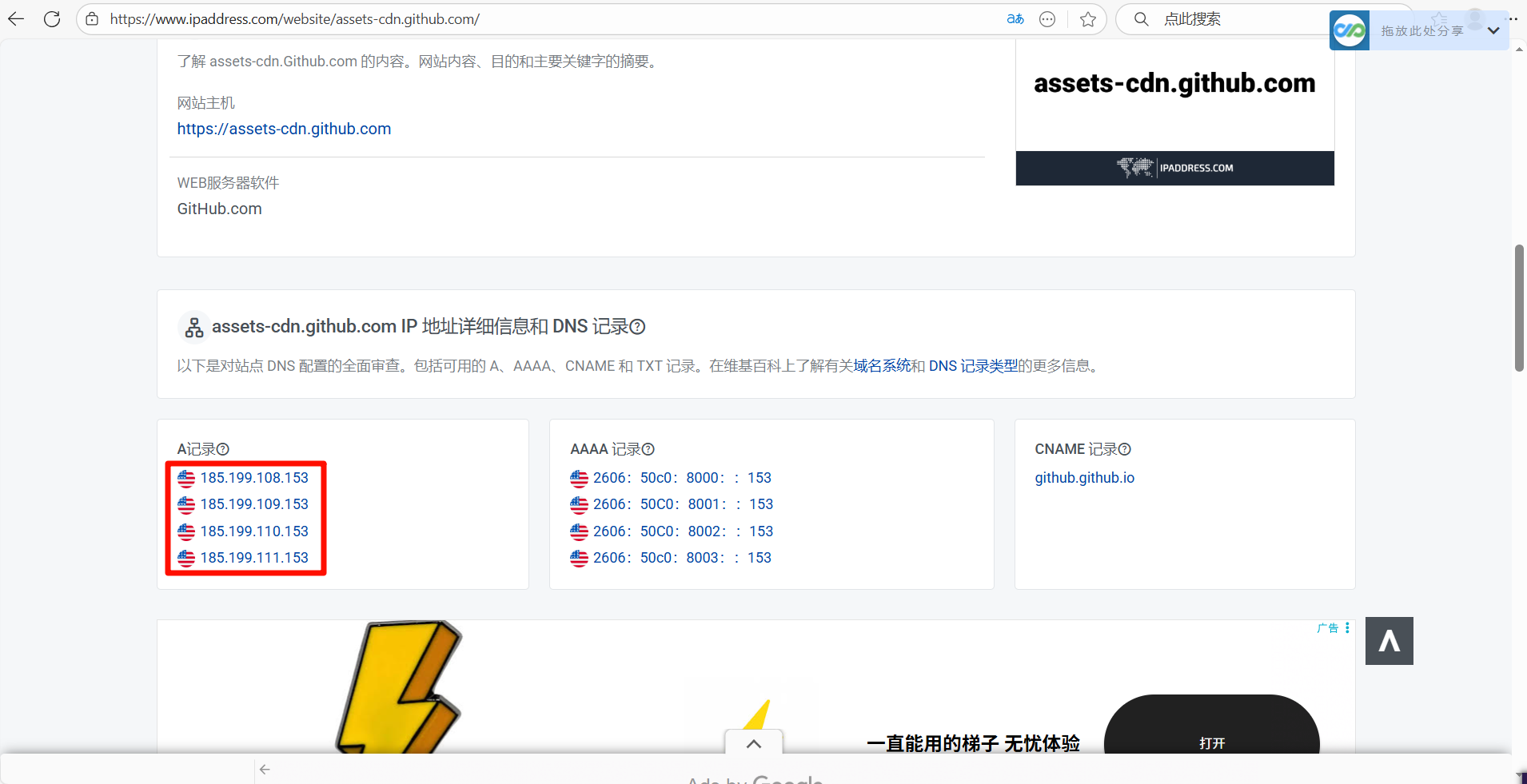The image size is (1527, 784).
Task: Click the WEB服务器软件 label
Action: pos(228,183)
